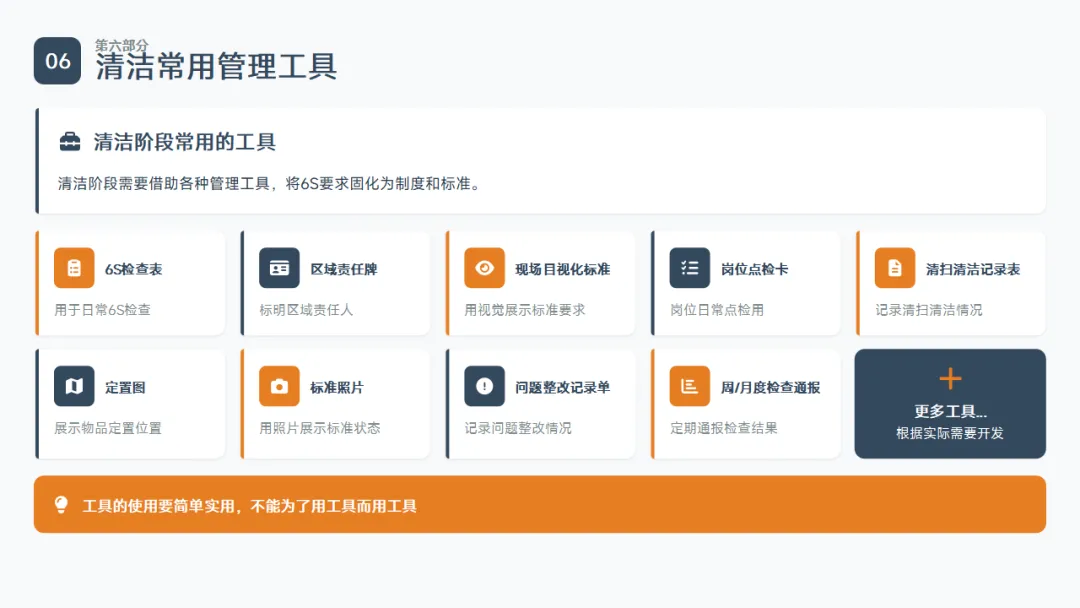Viewport: 1080px width, 608px height.
Task: Select the 现场目视化标准 card title
Action: coord(563,269)
